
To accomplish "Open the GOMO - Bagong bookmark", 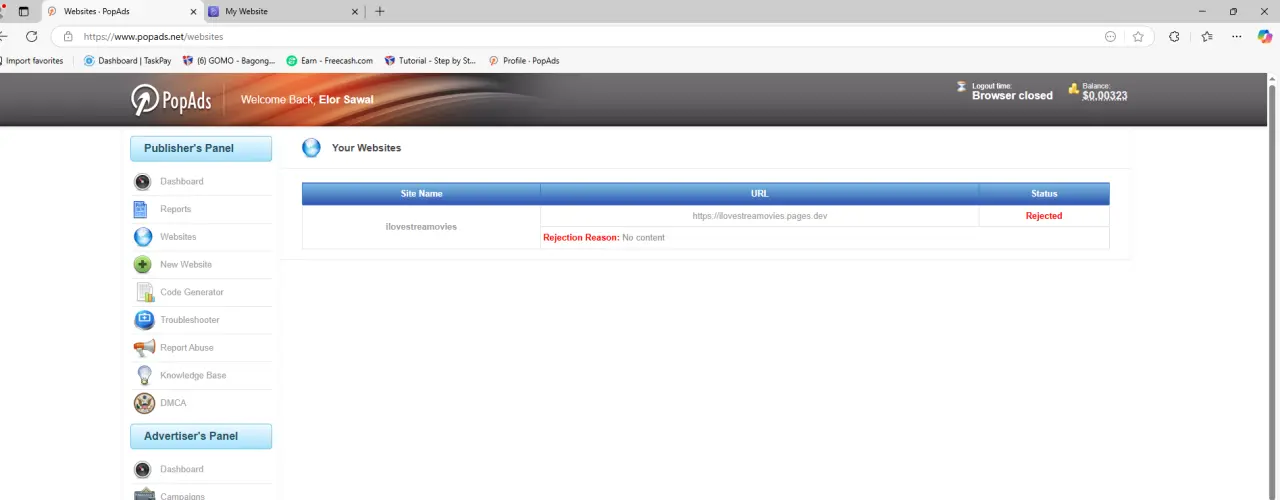I will [x=229, y=61].
